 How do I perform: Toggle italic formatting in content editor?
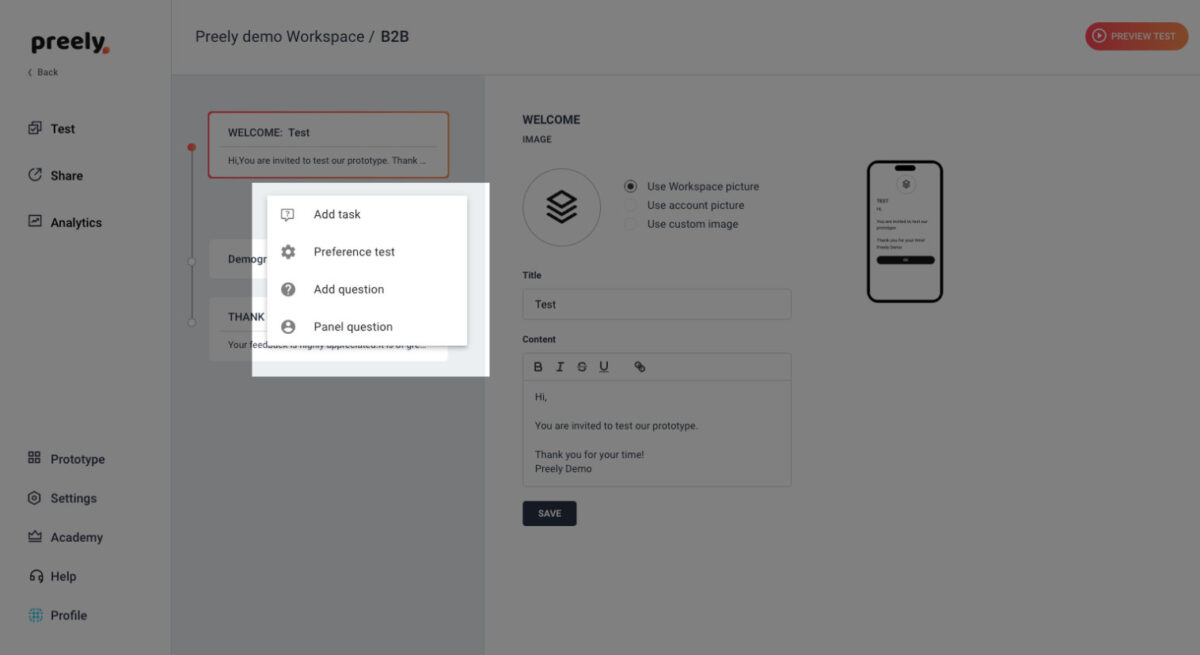[x=560, y=367]
